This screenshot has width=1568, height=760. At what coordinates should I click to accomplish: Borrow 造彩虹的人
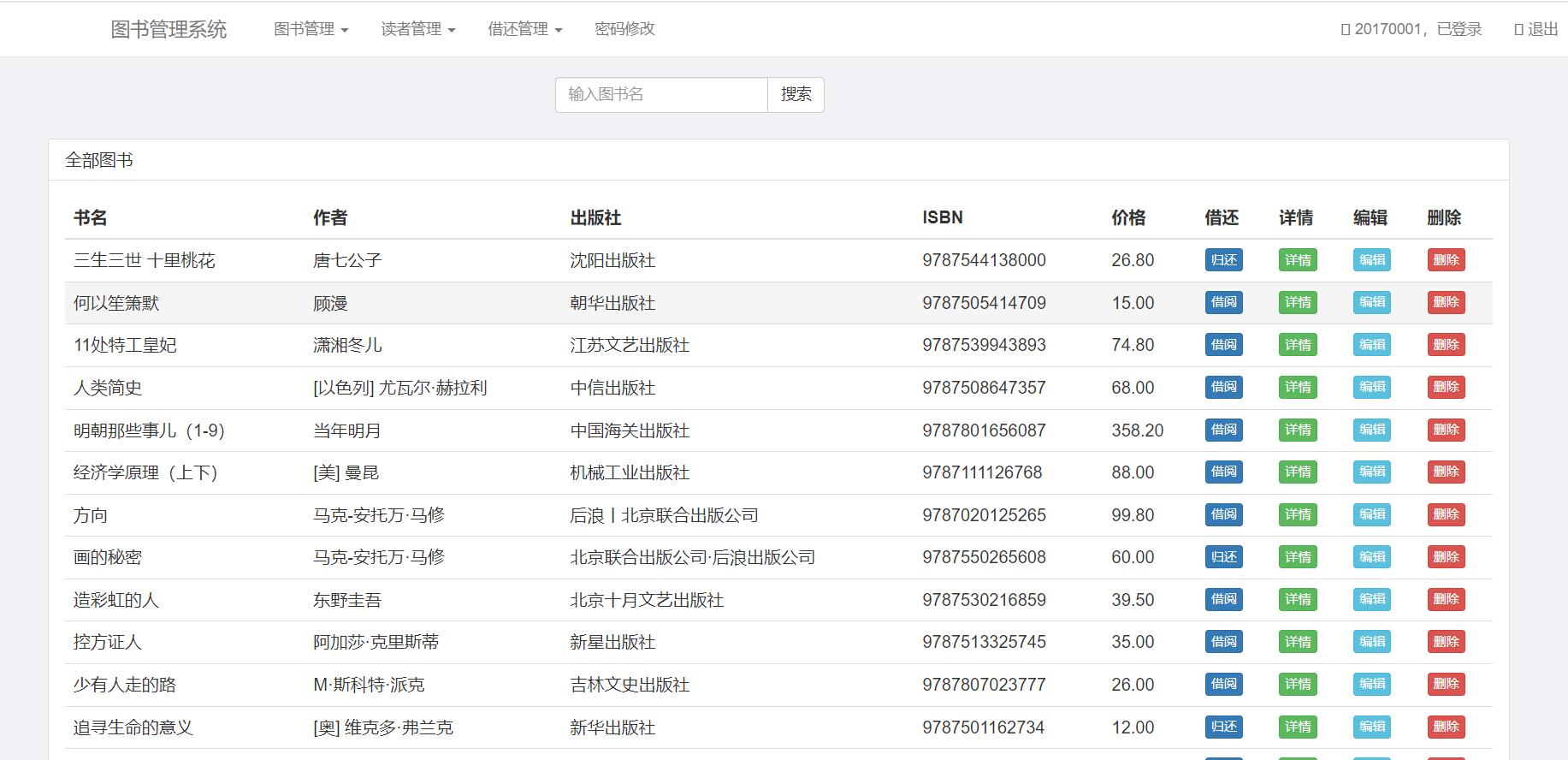pos(1223,599)
